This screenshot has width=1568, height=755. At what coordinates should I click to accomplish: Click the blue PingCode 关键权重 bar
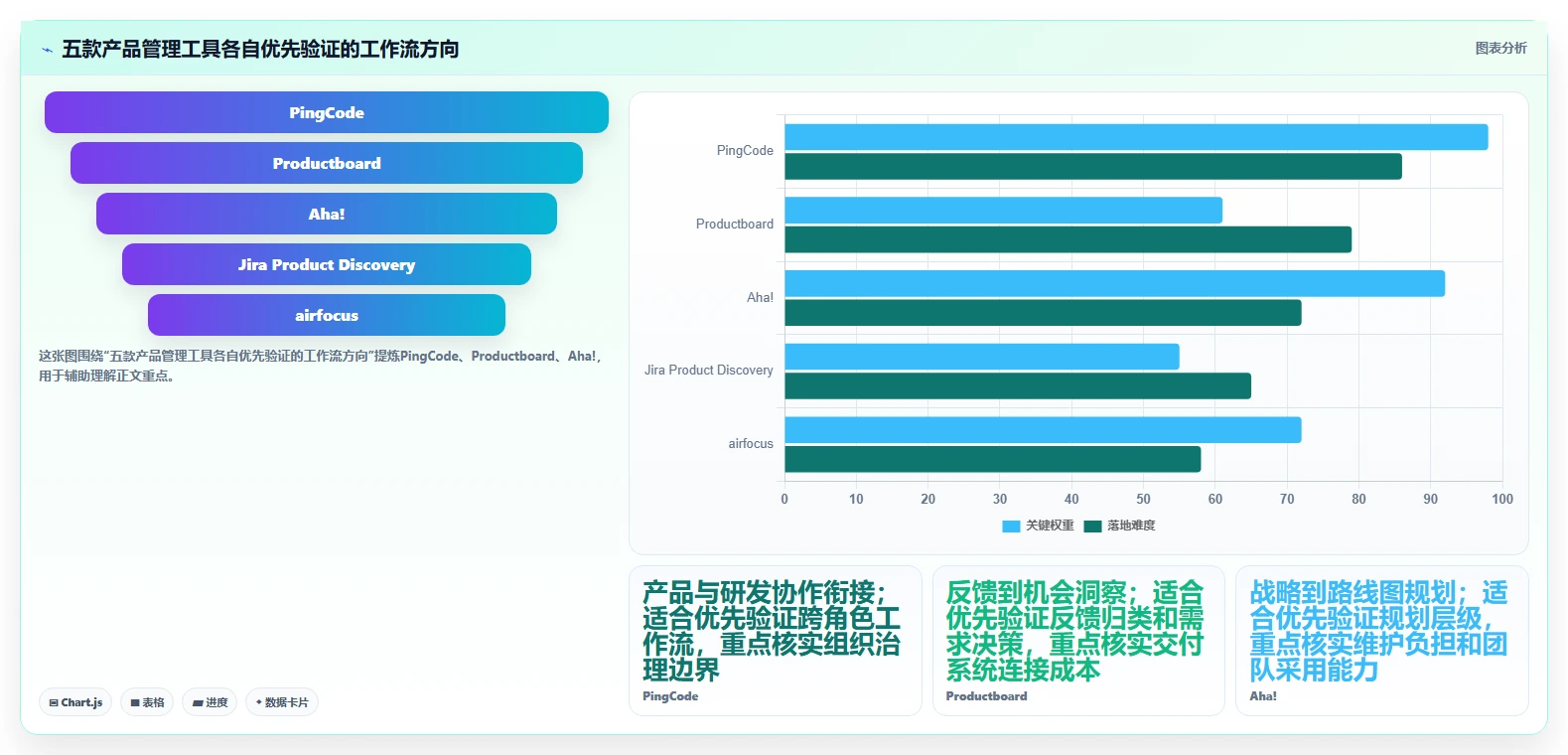pyautogui.click(x=1136, y=137)
